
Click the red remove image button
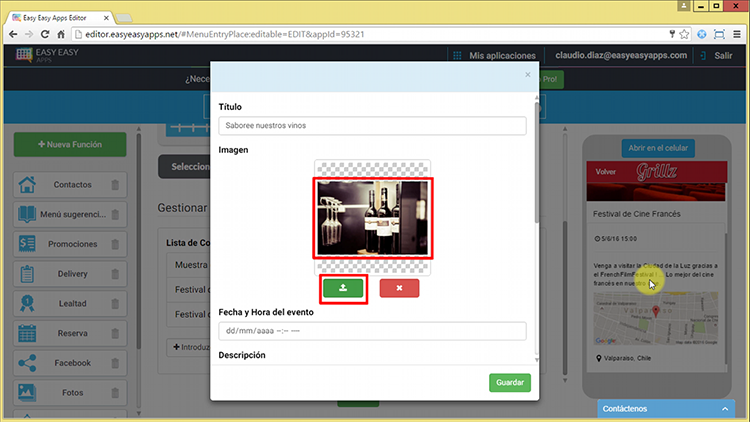399,288
